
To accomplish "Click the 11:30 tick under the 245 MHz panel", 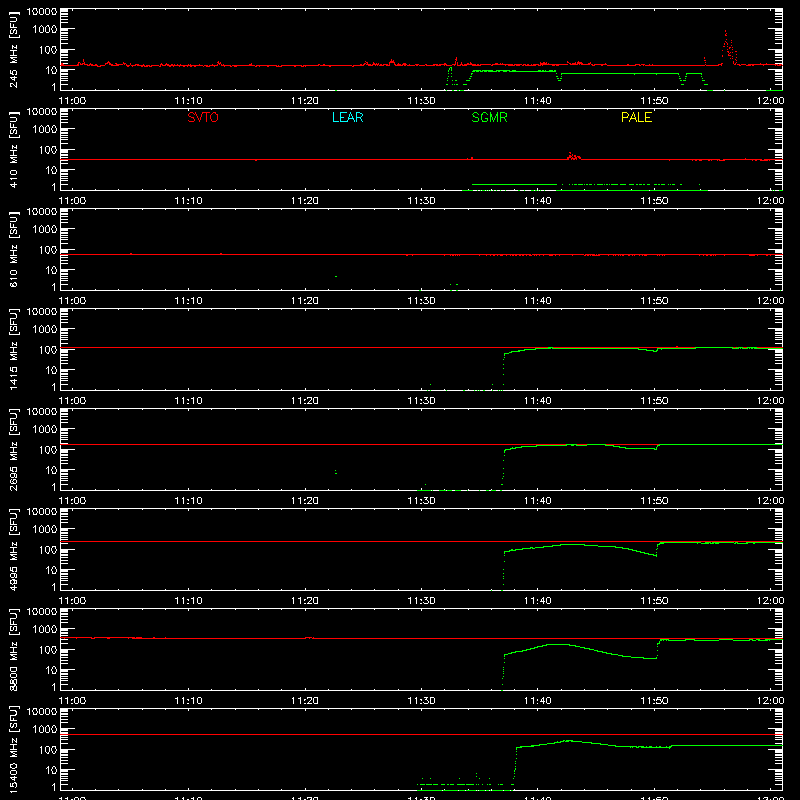I will point(421,101).
